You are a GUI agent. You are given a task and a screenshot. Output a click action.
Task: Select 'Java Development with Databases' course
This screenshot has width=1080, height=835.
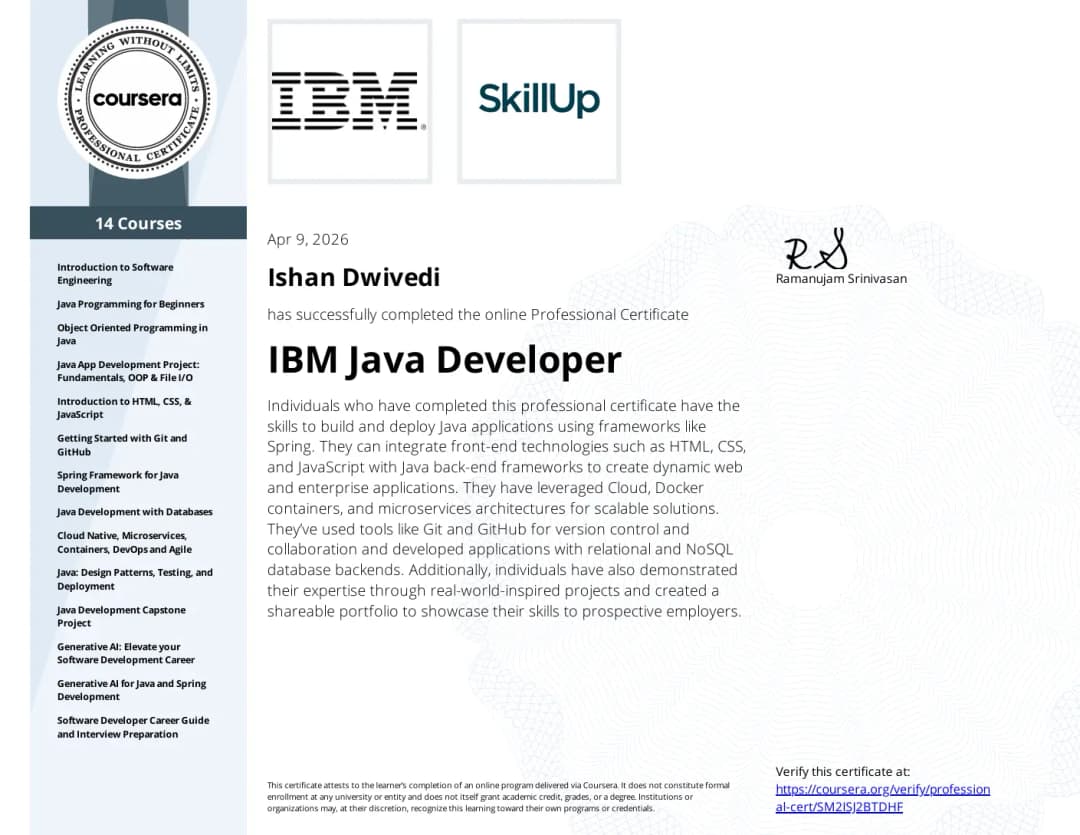click(135, 512)
